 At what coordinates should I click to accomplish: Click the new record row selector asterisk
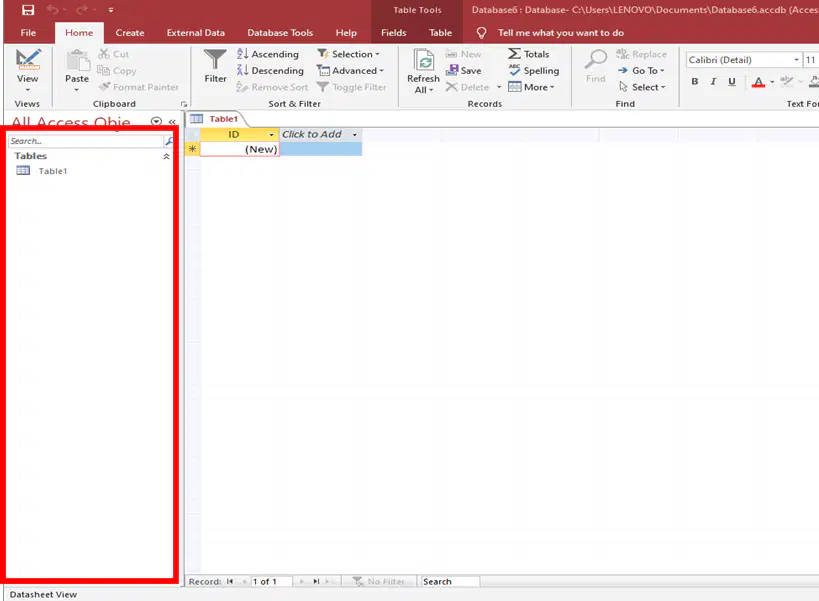click(x=192, y=149)
